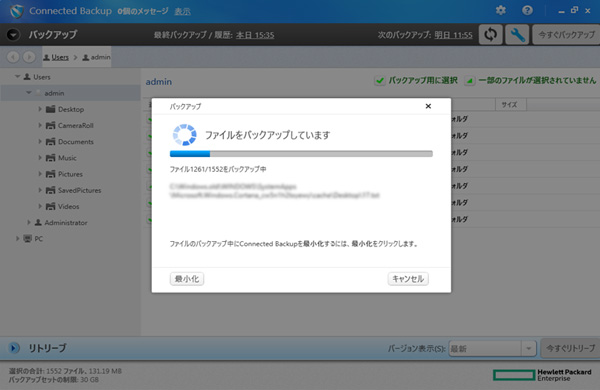Viewport: 600px width, 390px height.
Task: Click the リトリーブ section title
Action: [x=47, y=348]
